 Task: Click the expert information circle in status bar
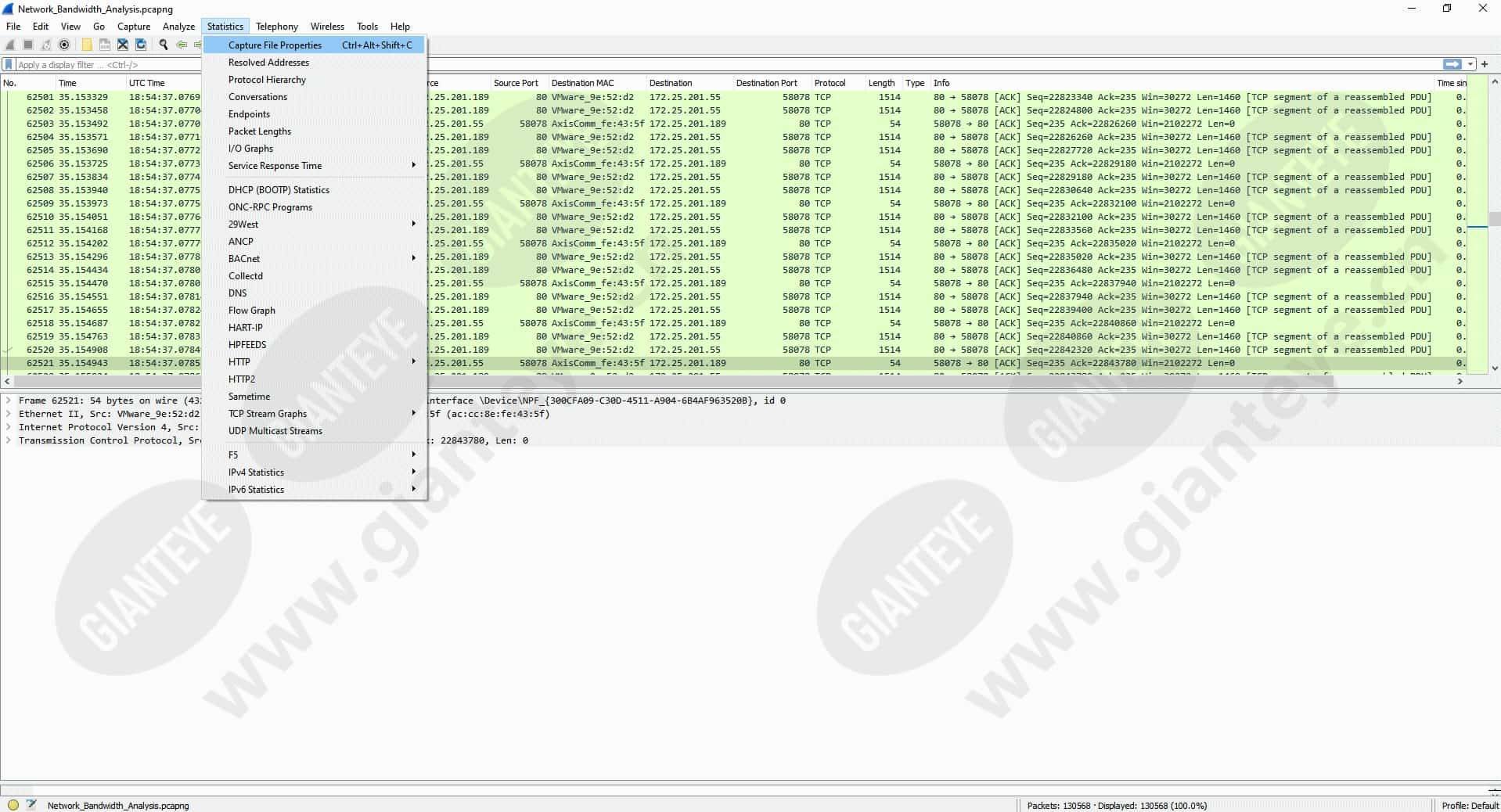coord(13,804)
